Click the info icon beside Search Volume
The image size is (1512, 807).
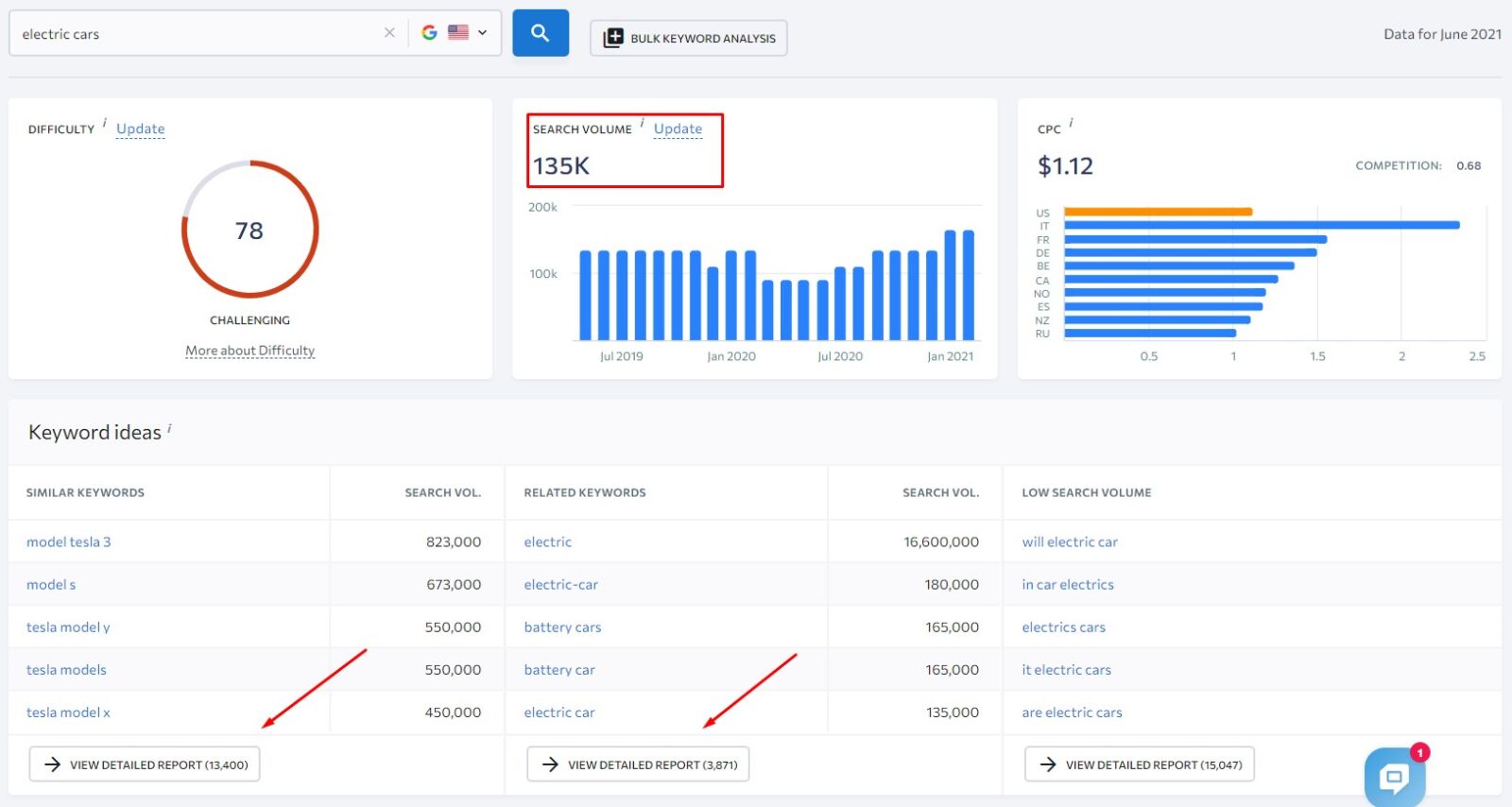(x=643, y=123)
